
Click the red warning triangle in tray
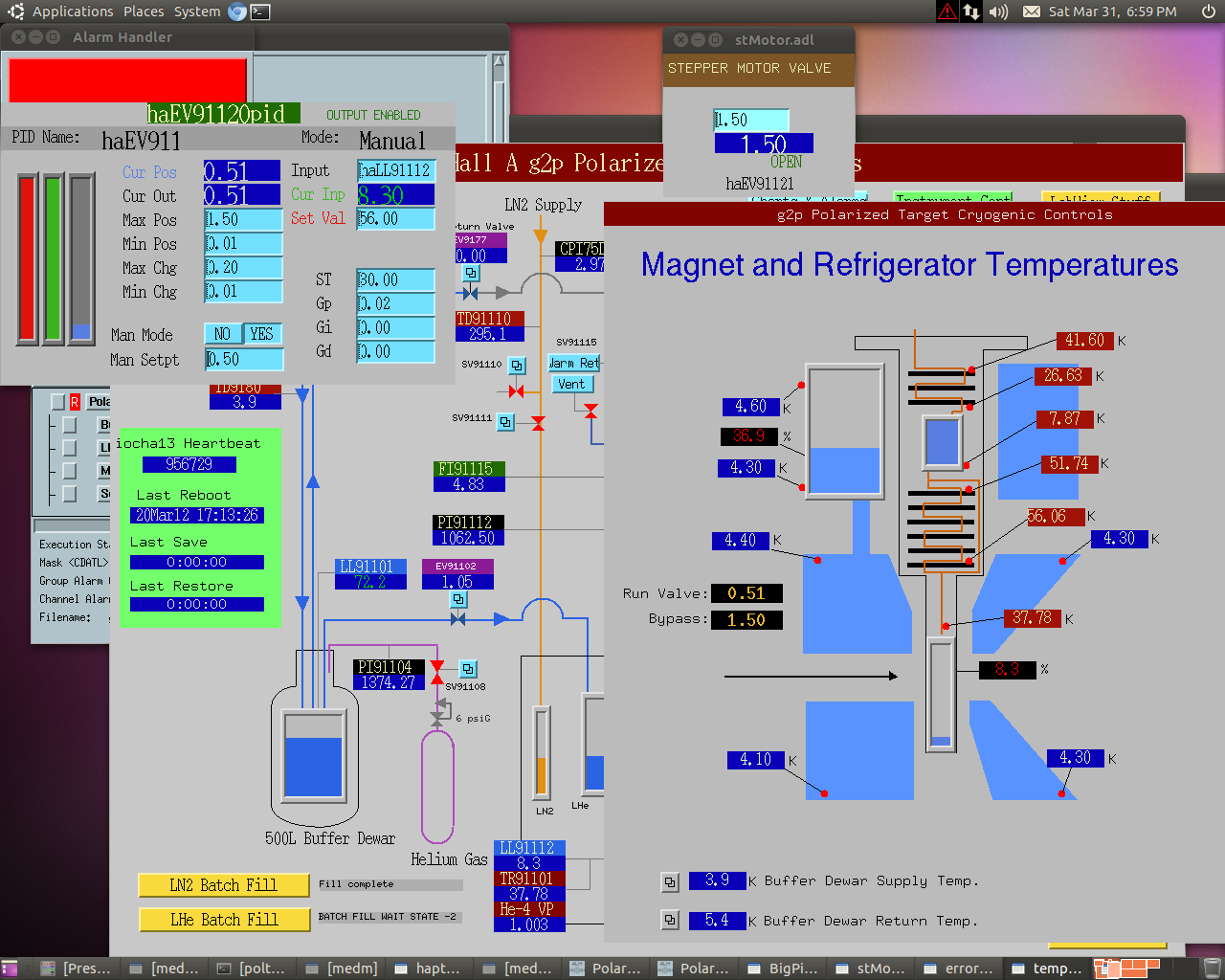pos(947,11)
